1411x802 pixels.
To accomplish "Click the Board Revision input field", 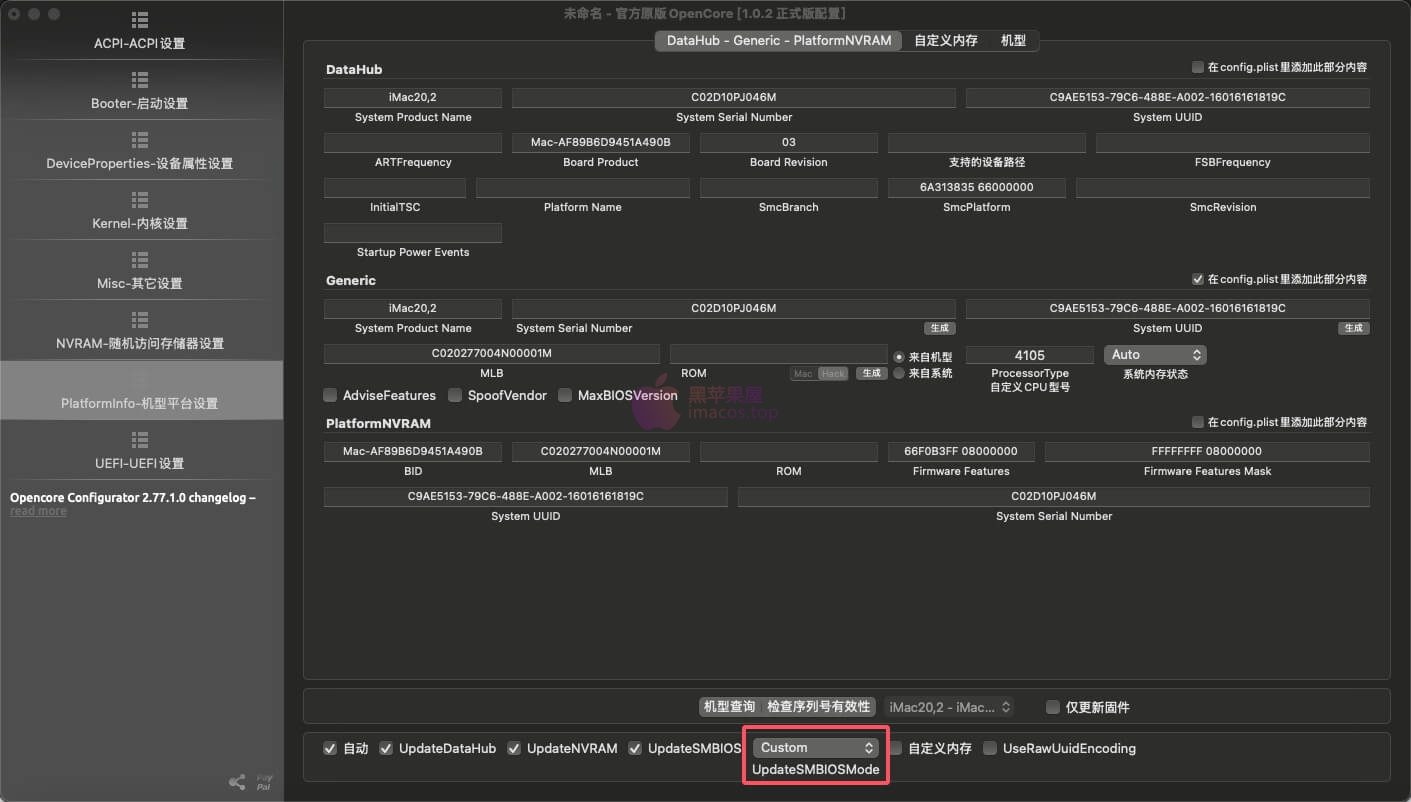I will (789, 143).
